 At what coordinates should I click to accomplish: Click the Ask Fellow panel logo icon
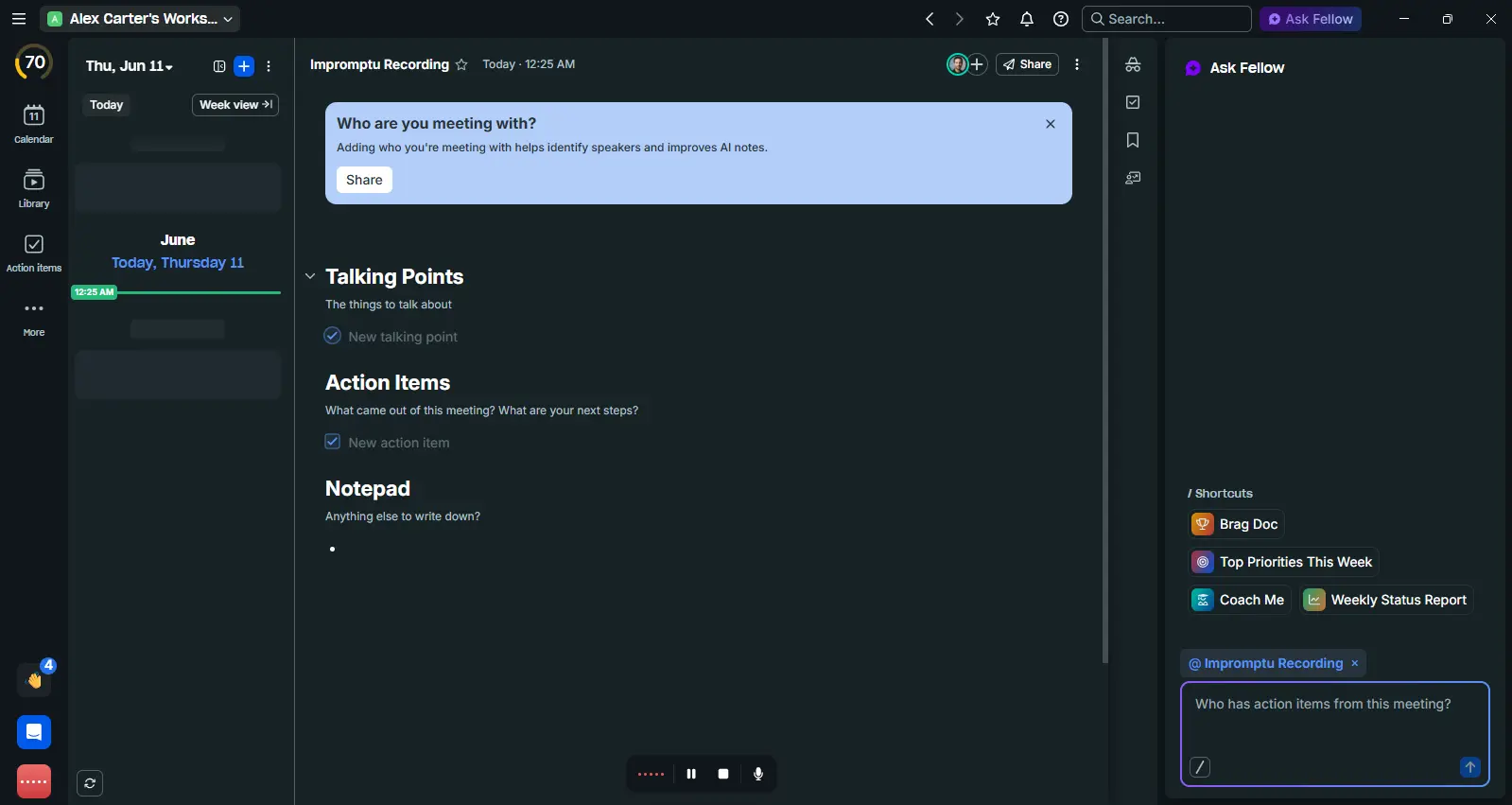pos(1193,68)
